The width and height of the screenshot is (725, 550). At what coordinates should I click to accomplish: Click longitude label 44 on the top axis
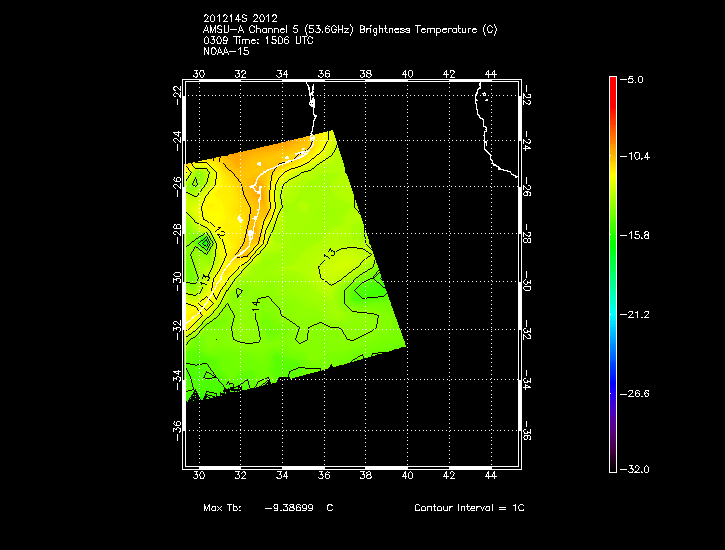(490, 74)
